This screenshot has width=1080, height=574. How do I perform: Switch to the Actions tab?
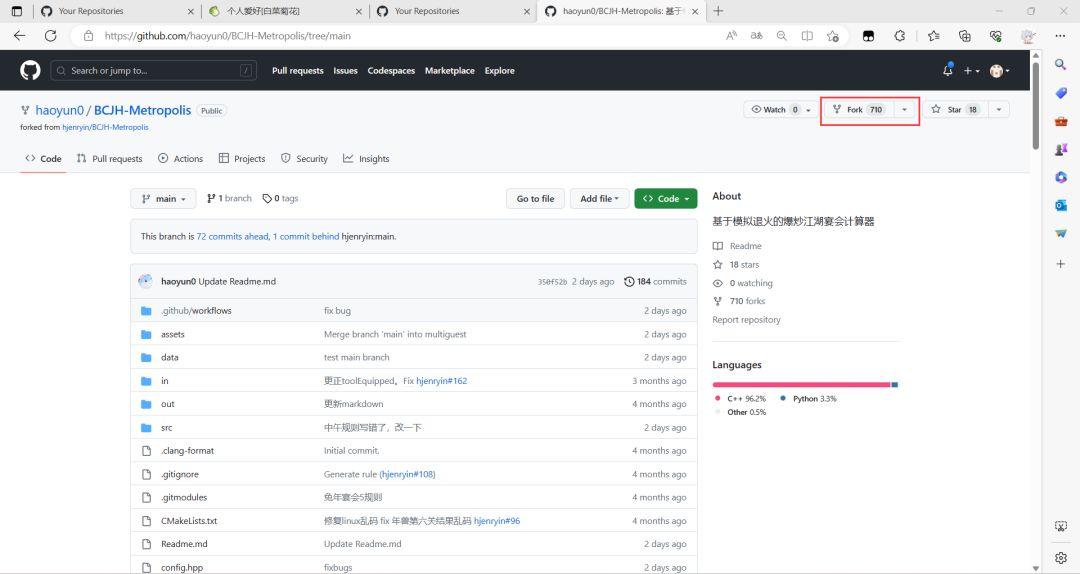(x=180, y=158)
